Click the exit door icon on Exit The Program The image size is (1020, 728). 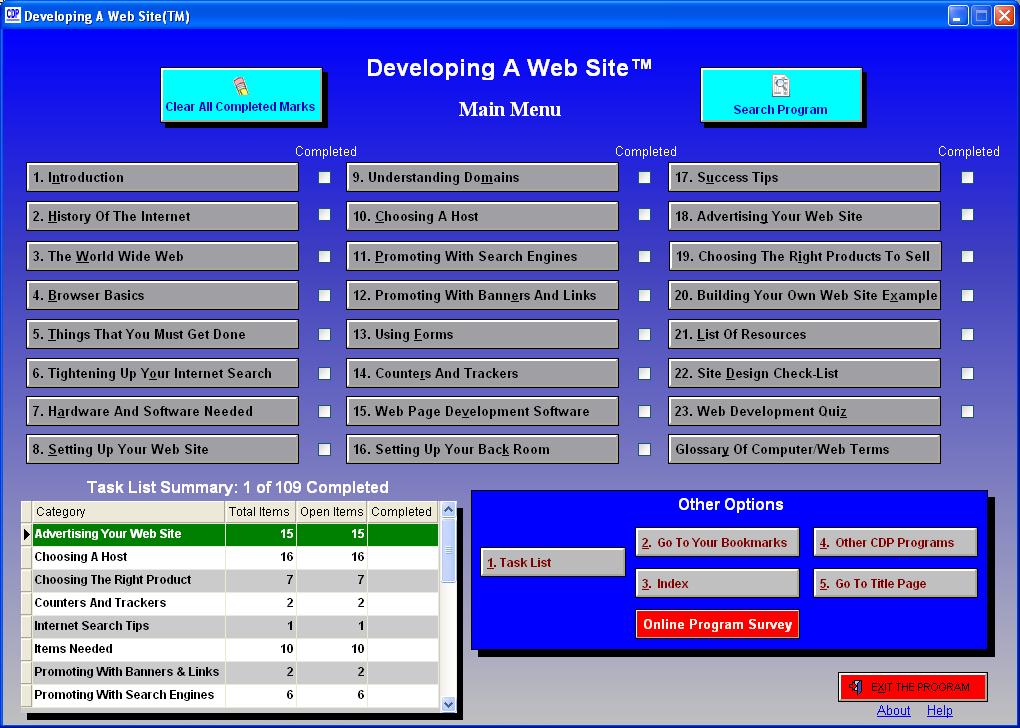[x=856, y=687]
